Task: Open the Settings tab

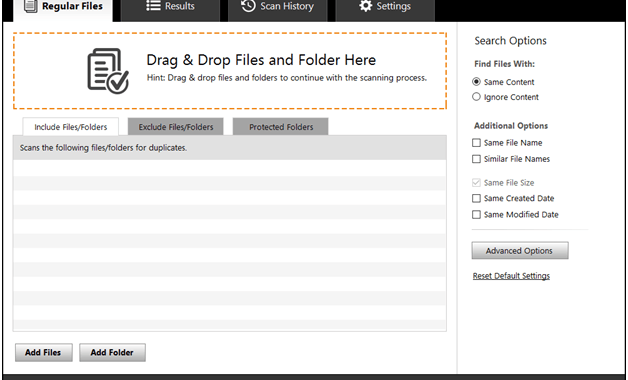Action: 385,10
